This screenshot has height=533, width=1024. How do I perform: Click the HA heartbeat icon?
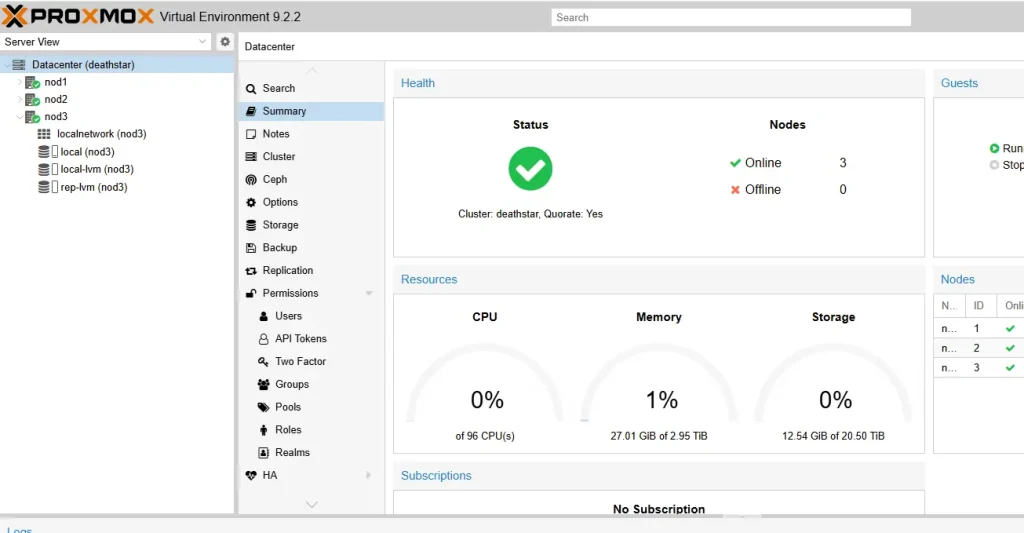251,476
